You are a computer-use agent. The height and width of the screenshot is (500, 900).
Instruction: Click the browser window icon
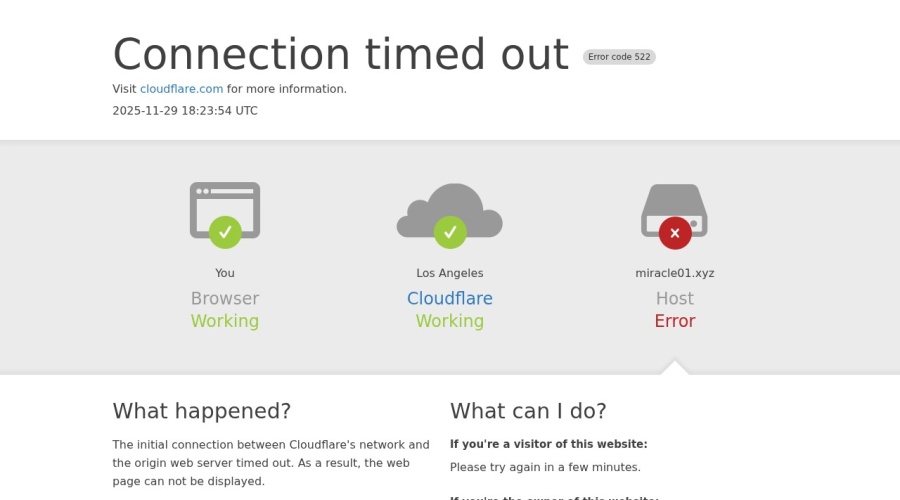tap(225, 203)
